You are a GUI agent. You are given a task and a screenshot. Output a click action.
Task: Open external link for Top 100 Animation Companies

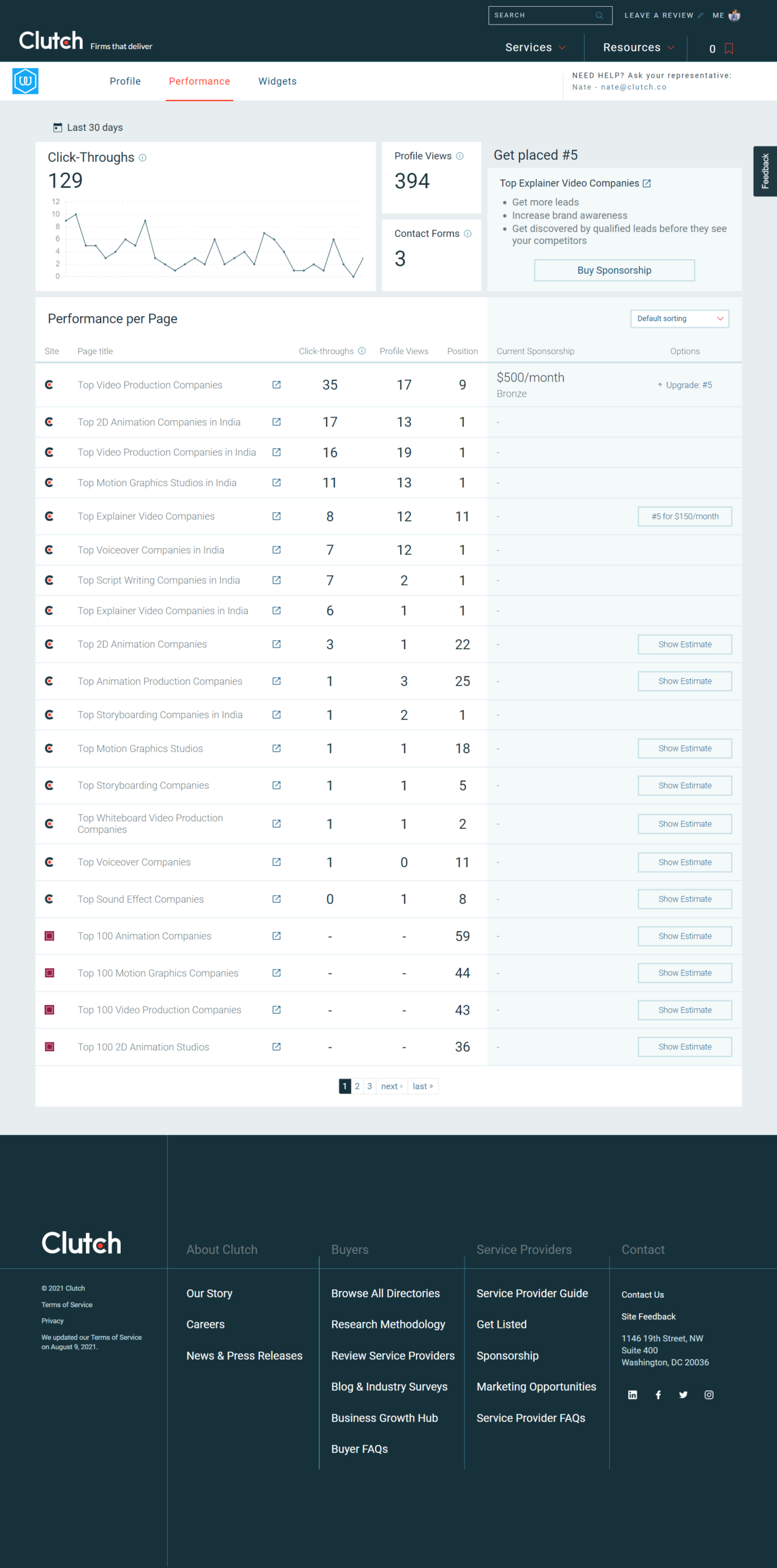coord(276,936)
